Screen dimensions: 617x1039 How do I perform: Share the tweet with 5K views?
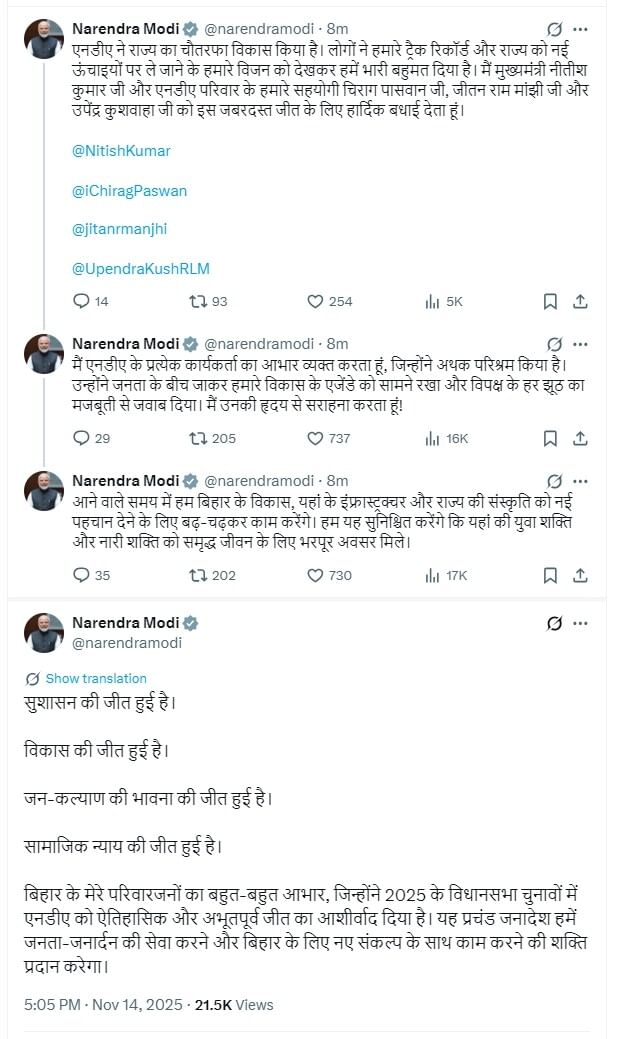580,301
